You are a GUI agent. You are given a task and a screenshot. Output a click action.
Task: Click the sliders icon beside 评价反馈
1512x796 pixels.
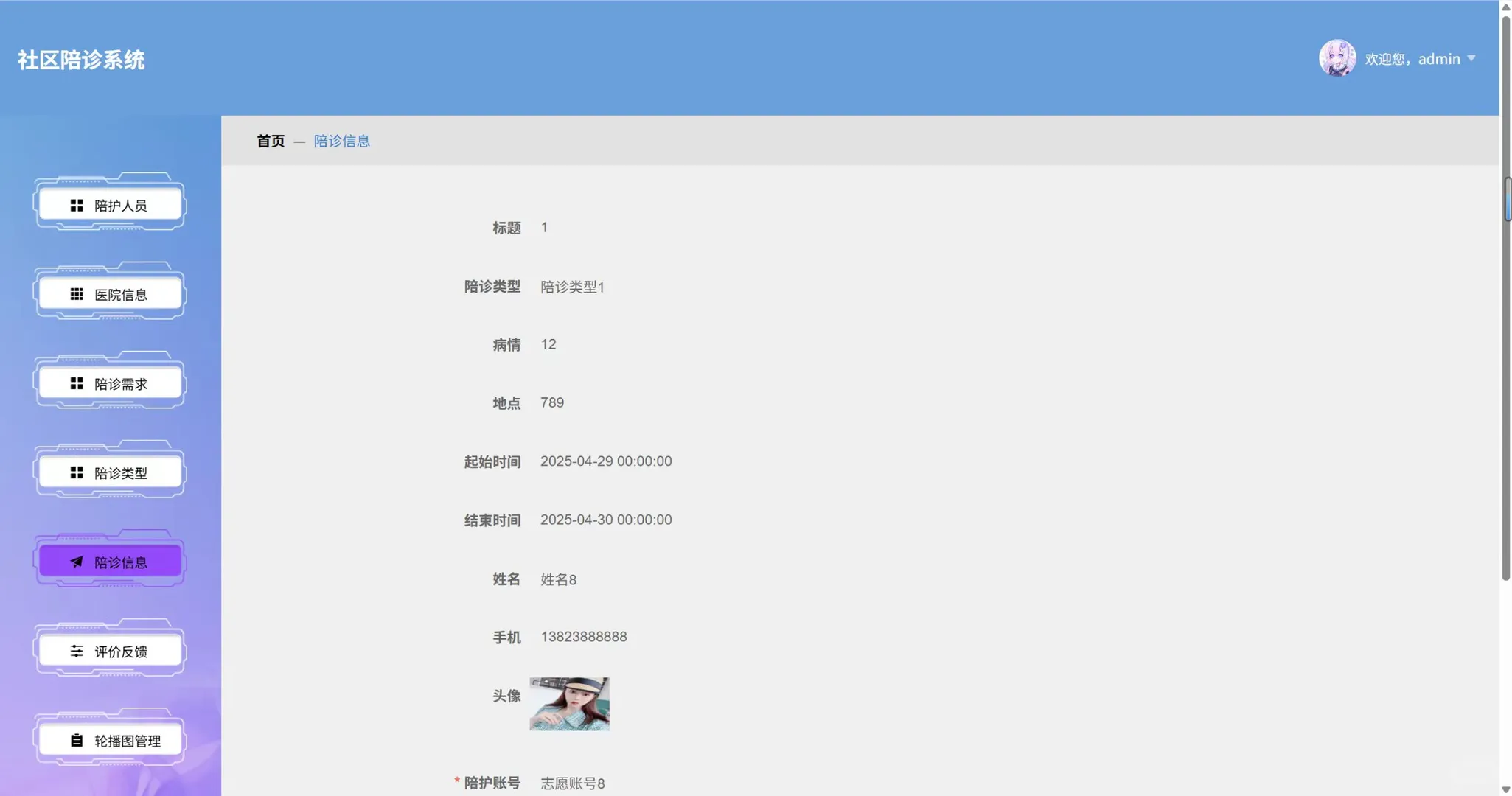[x=77, y=651]
